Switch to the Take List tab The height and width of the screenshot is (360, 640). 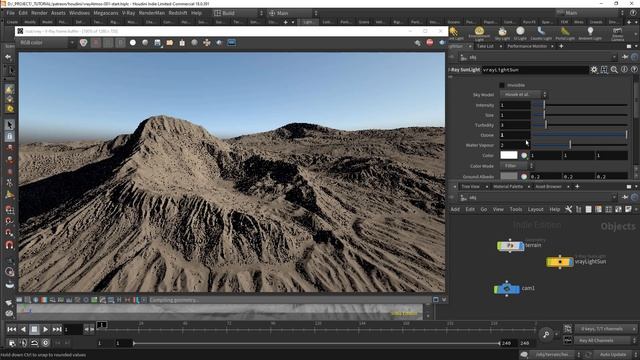click(485, 46)
